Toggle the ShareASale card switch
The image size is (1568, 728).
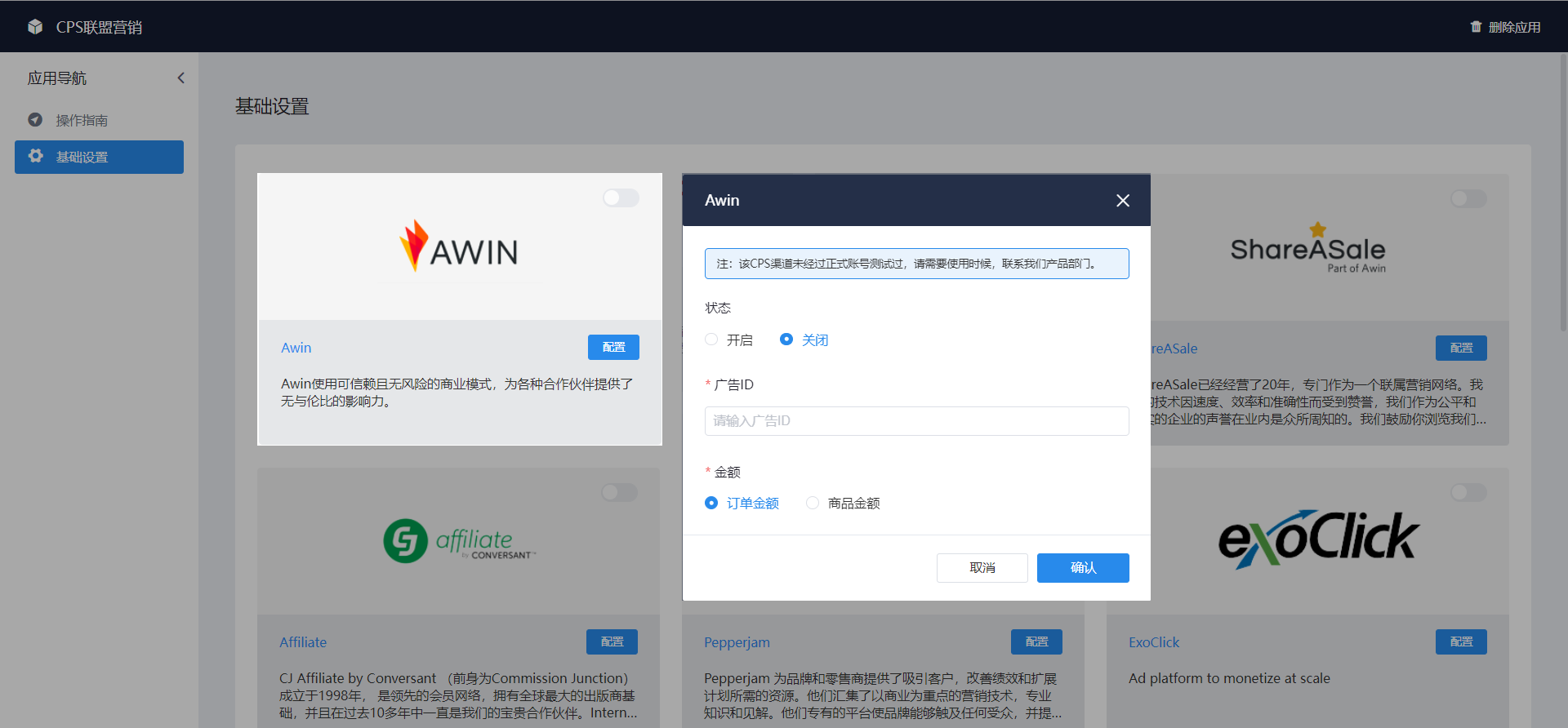(x=1468, y=198)
